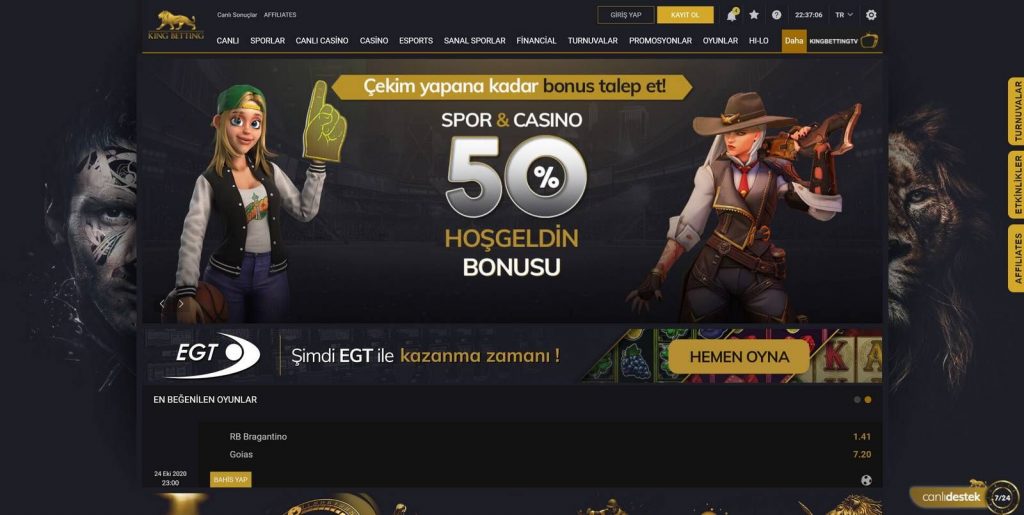Open the ESPORTS menu item
This screenshot has height=515, width=1024.
(x=416, y=40)
